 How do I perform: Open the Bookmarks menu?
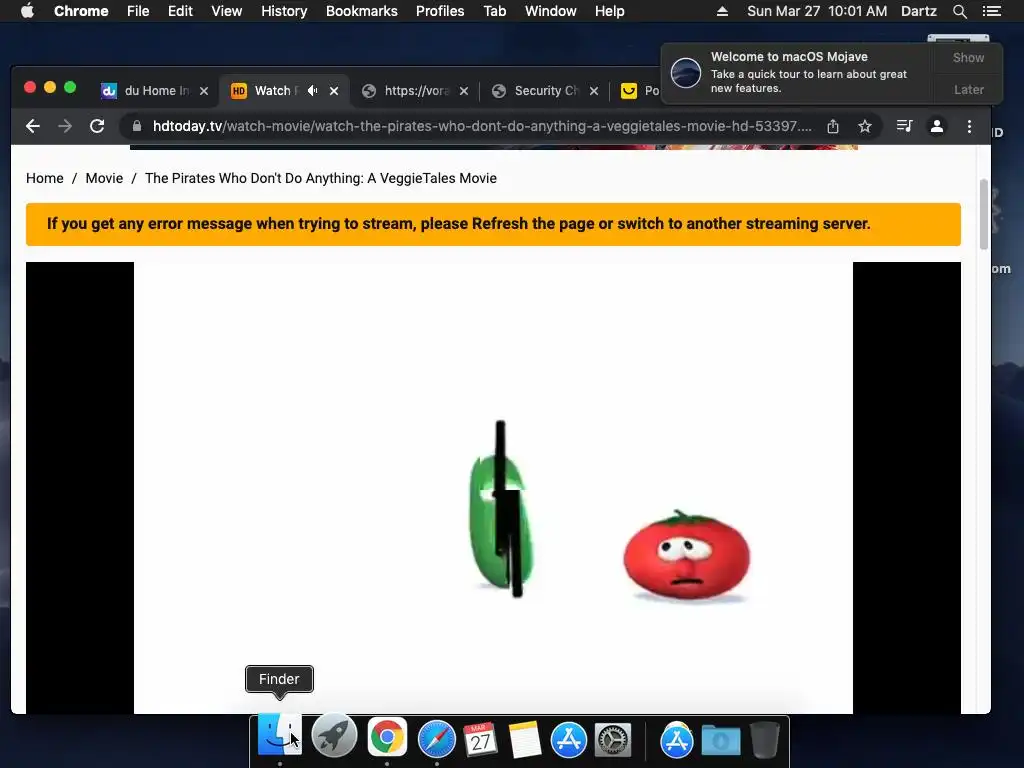coord(362,11)
